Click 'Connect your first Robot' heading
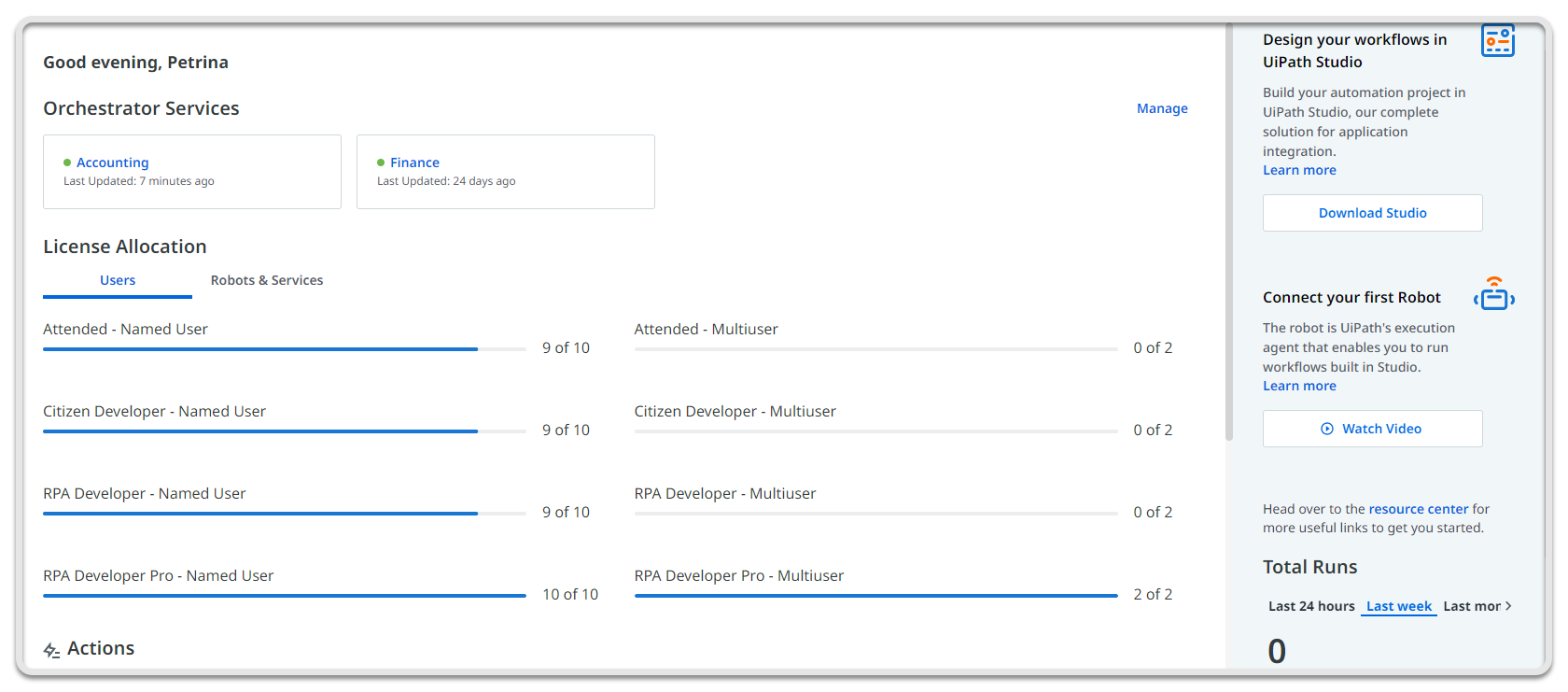 pyautogui.click(x=1351, y=297)
